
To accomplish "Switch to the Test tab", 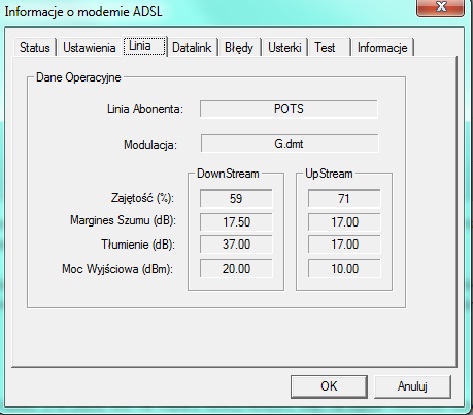I will click(328, 47).
